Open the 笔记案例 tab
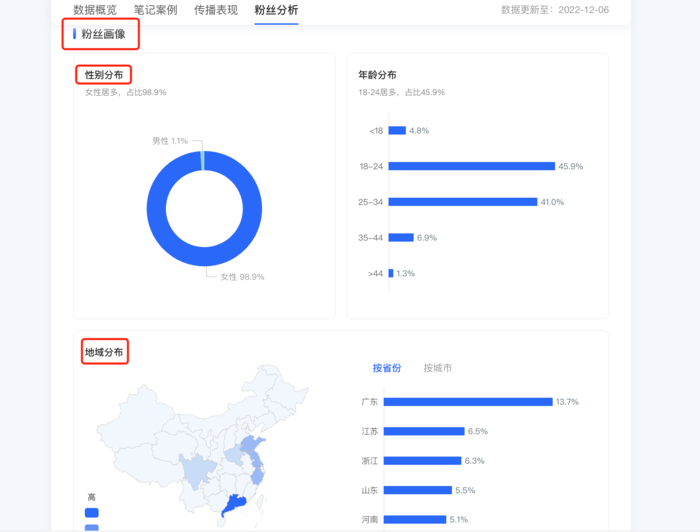The image size is (700, 532). click(x=155, y=10)
